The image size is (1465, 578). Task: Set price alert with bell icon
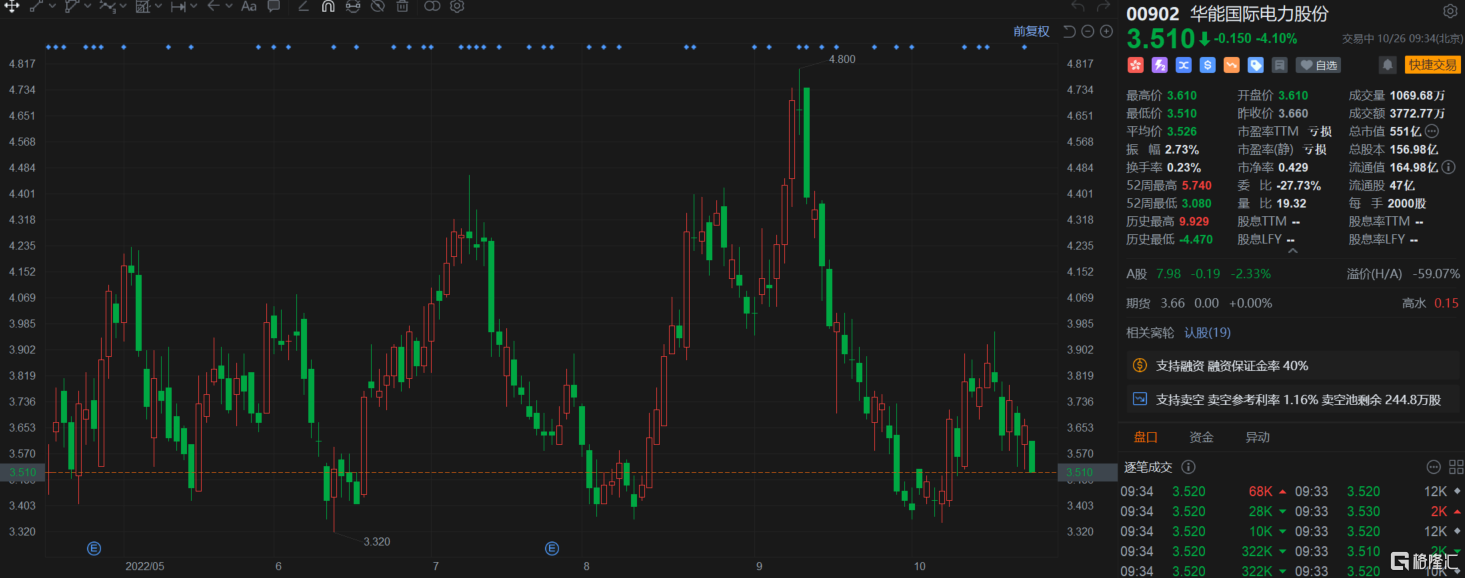tap(1387, 65)
